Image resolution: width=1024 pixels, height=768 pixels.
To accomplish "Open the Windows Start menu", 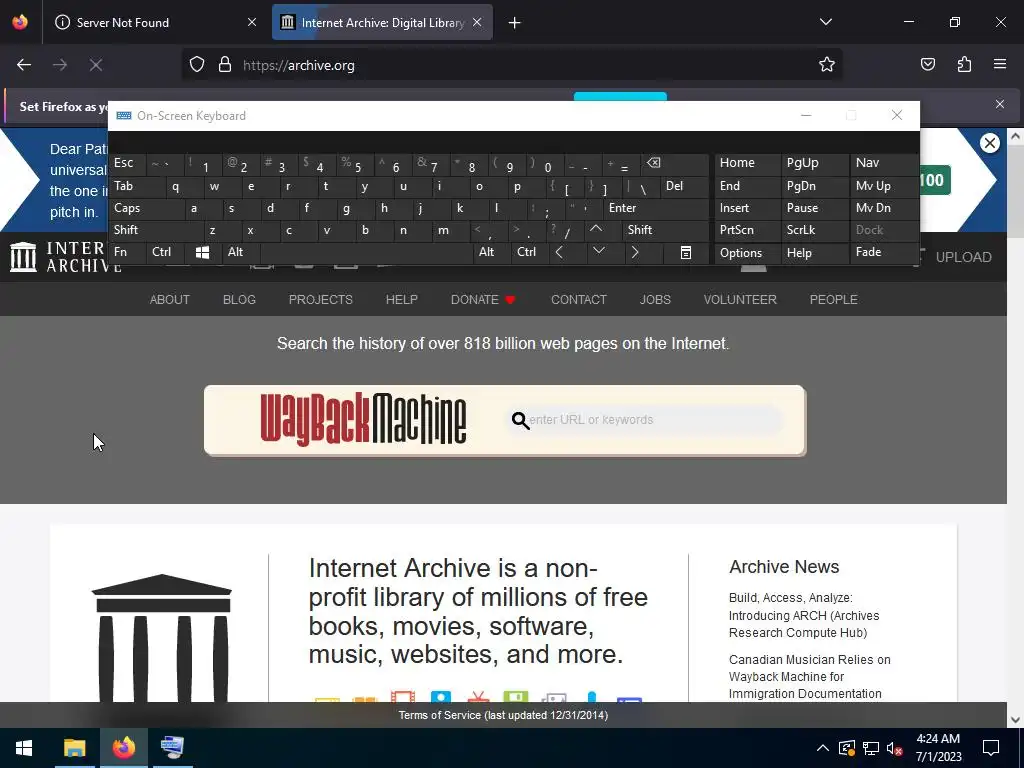I will (x=24, y=748).
